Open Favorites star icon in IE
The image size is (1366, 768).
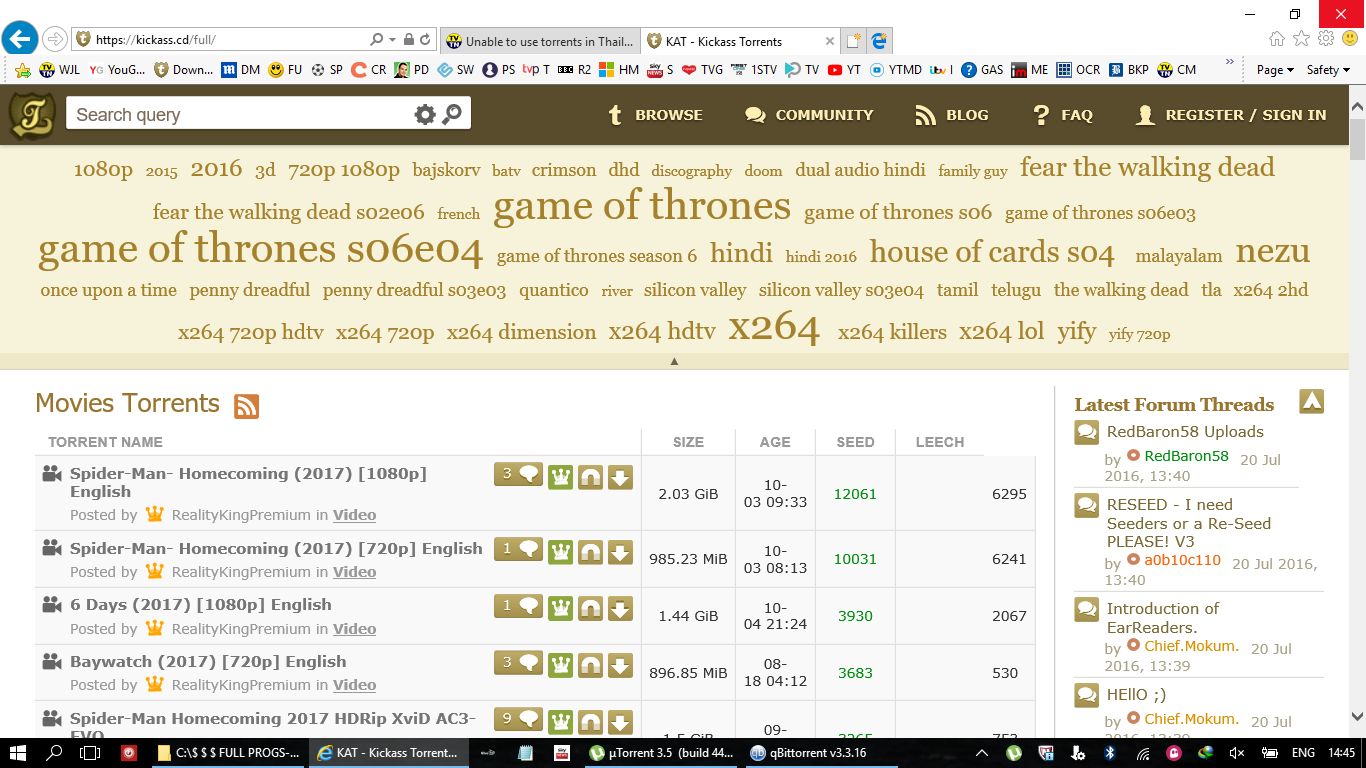(x=1301, y=38)
